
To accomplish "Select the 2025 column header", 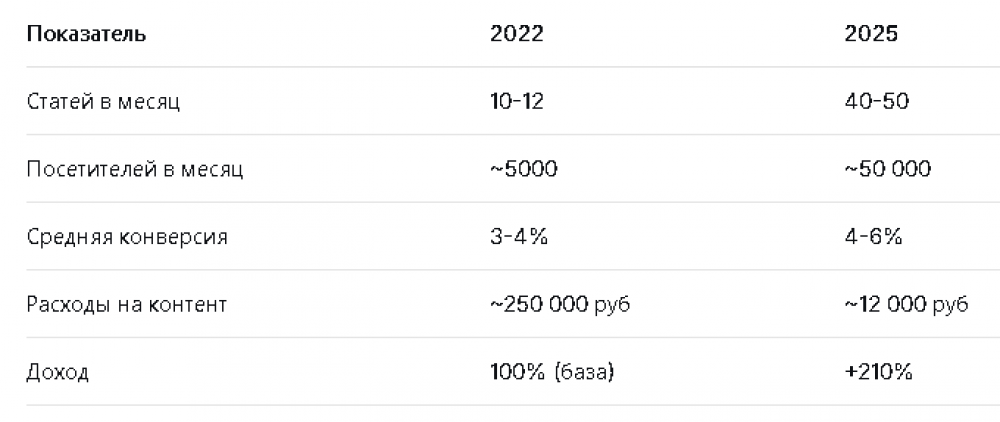I will click(871, 34).
